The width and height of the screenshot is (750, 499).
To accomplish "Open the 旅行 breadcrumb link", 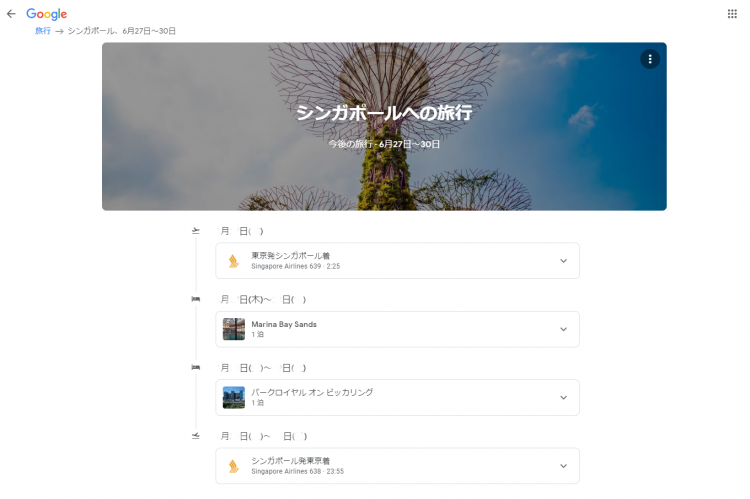I will click(x=43, y=31).
